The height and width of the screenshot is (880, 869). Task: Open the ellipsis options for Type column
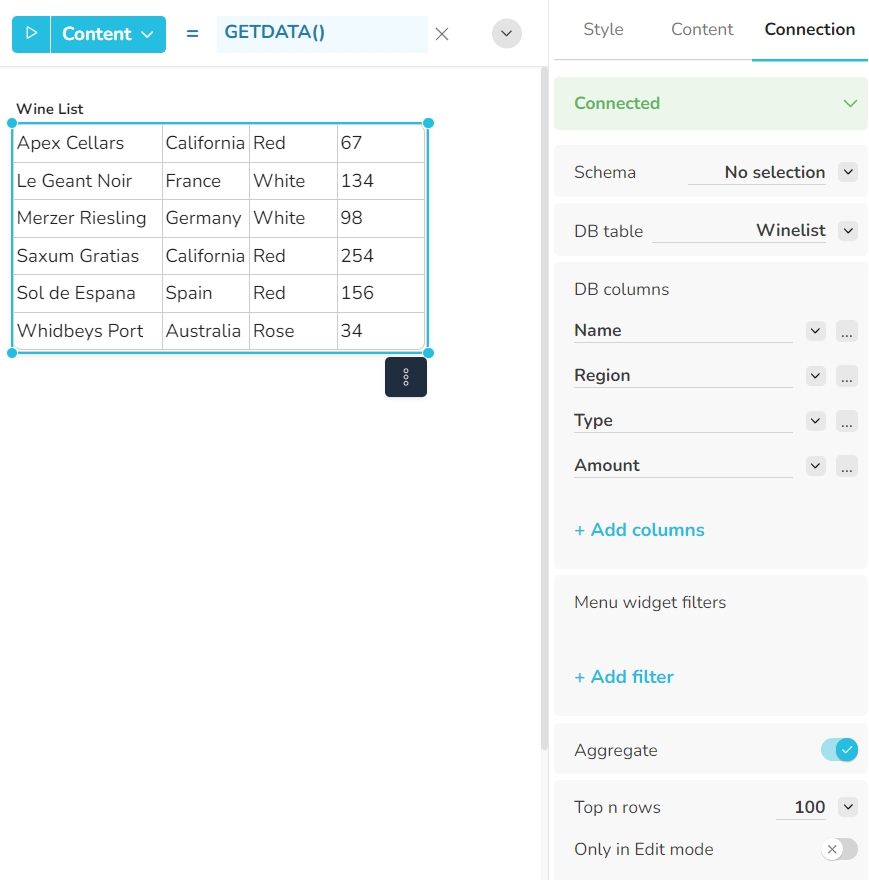[847, 422]
